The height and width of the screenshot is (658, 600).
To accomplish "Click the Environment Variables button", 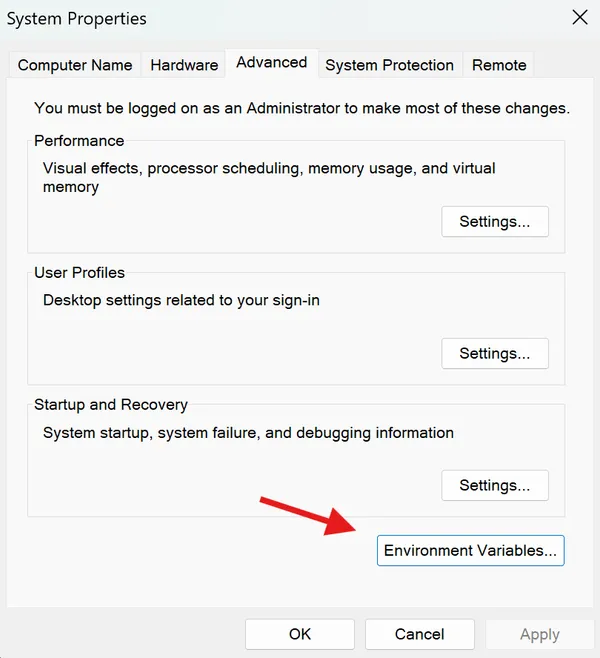I will [470, 551].
